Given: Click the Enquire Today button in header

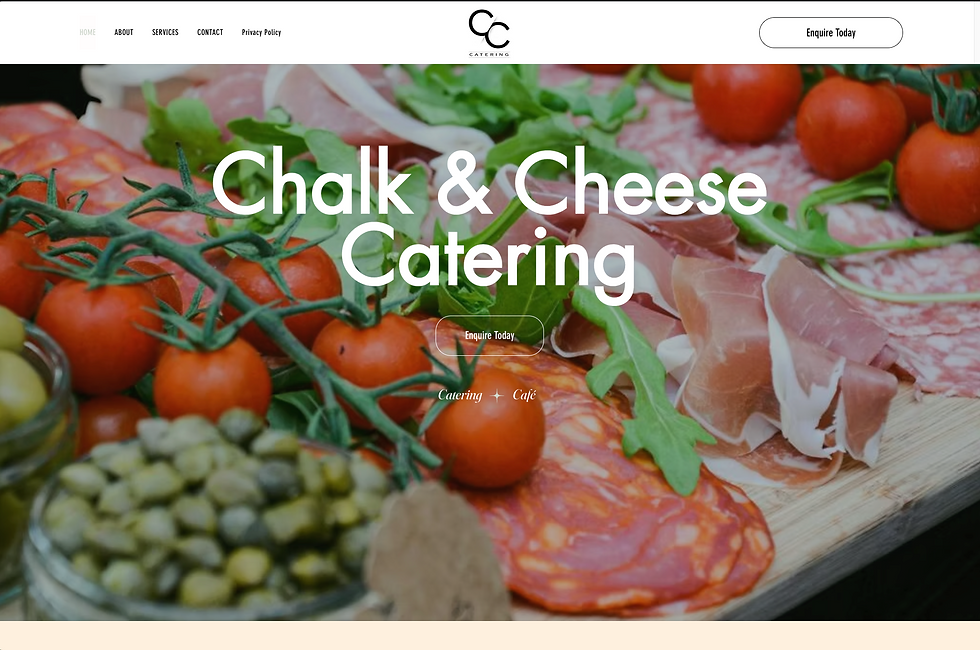Looking at the screenshot, I should click(831, 32).
